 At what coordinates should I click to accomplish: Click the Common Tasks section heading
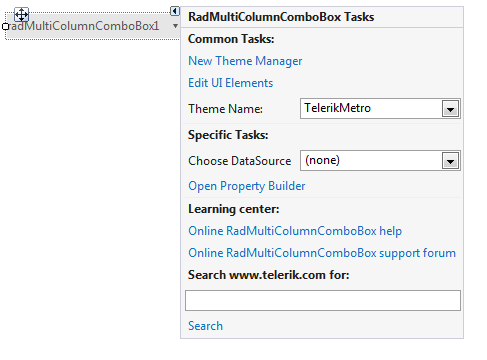point(231,39)
